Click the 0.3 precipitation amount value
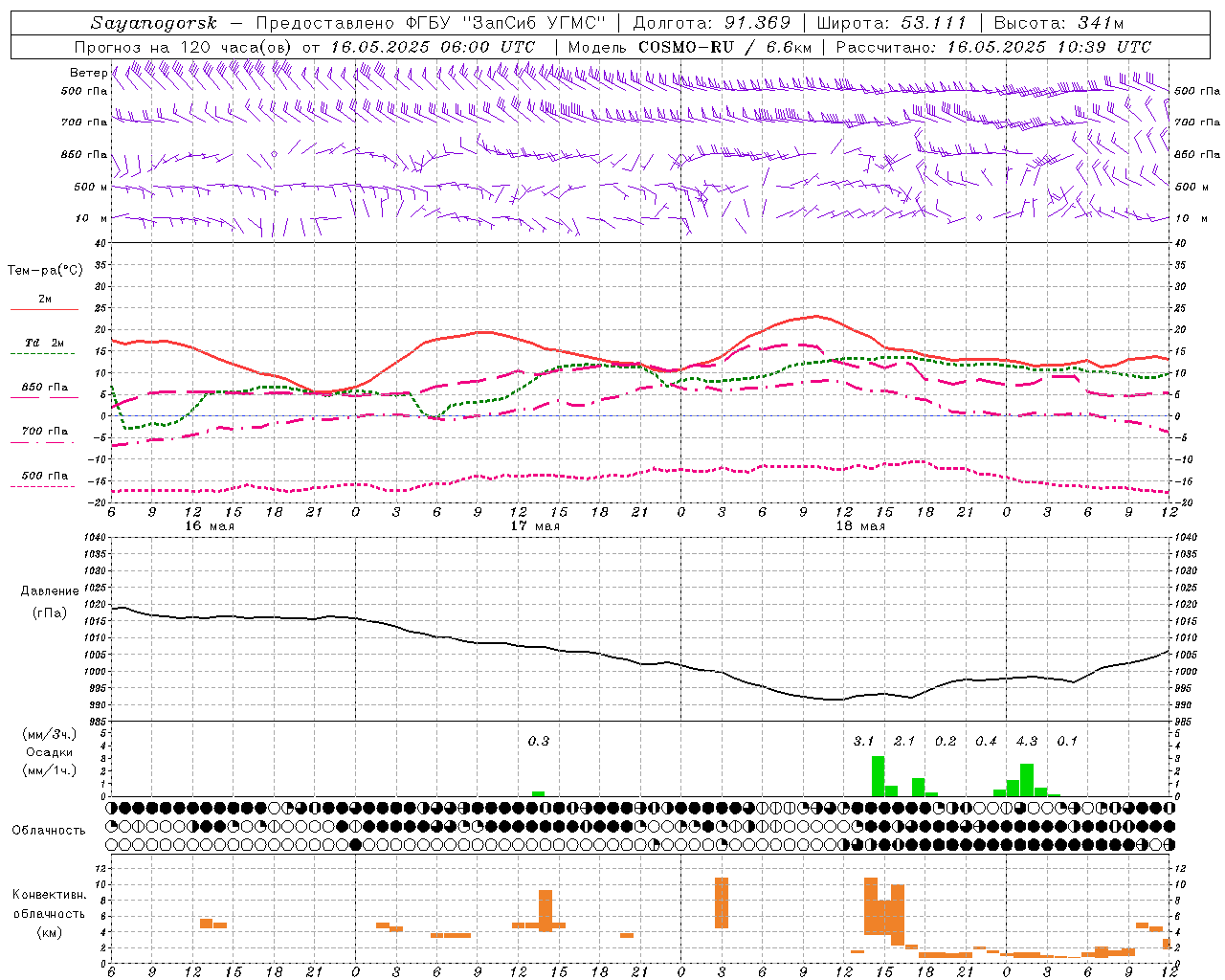Screen dimensions: 1225x980 [x=539, y=741]
